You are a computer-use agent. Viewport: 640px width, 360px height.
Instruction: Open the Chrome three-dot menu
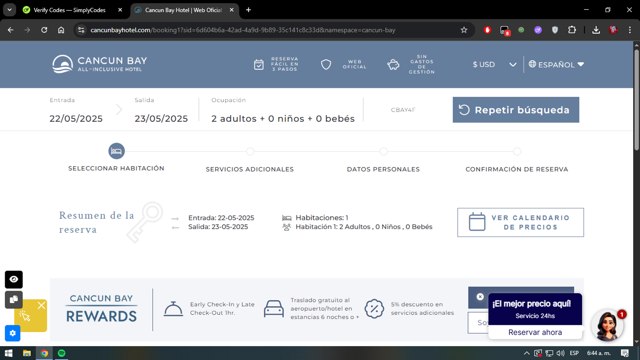(x=630, y=30)
